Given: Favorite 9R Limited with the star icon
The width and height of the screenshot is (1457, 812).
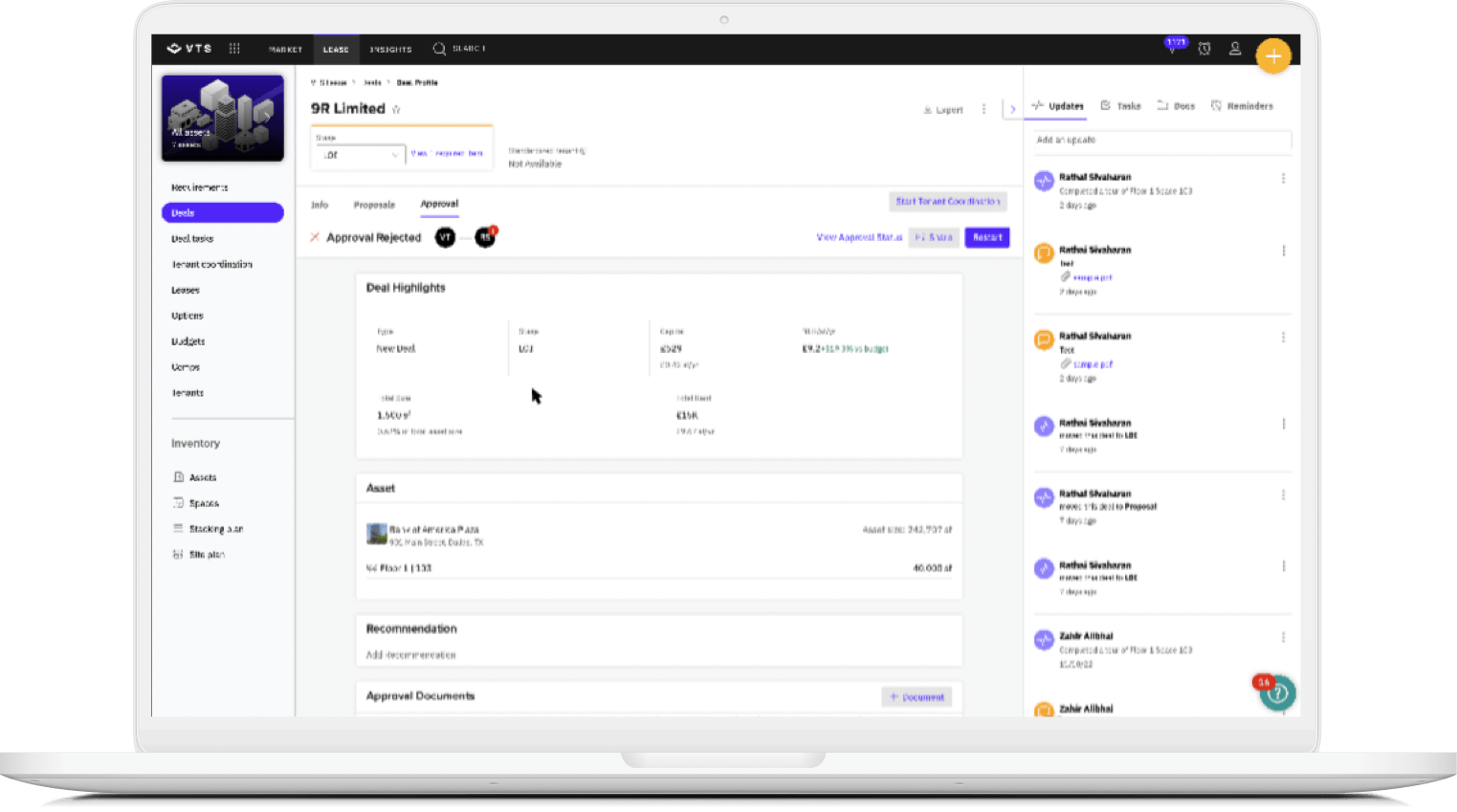Looking at the screenshot, I should [x=396, y=110].
